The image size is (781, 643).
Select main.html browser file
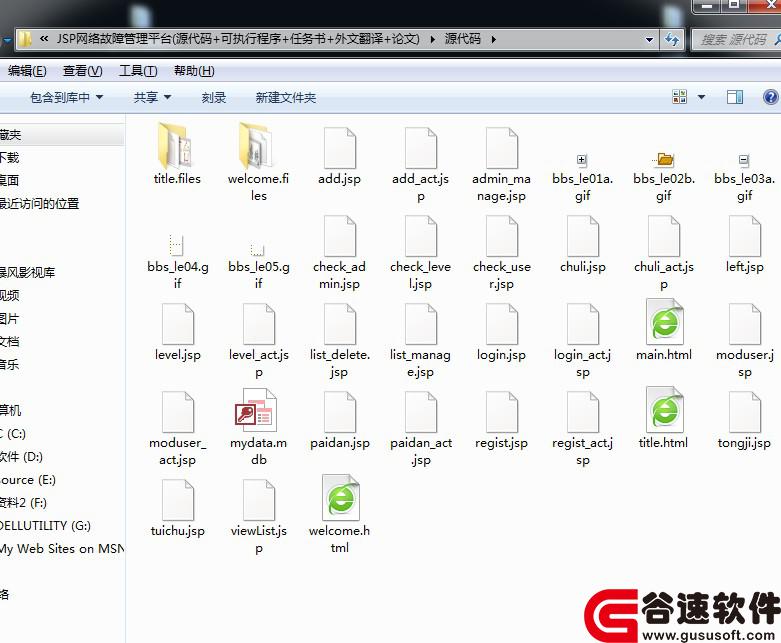tap(664, 330)
